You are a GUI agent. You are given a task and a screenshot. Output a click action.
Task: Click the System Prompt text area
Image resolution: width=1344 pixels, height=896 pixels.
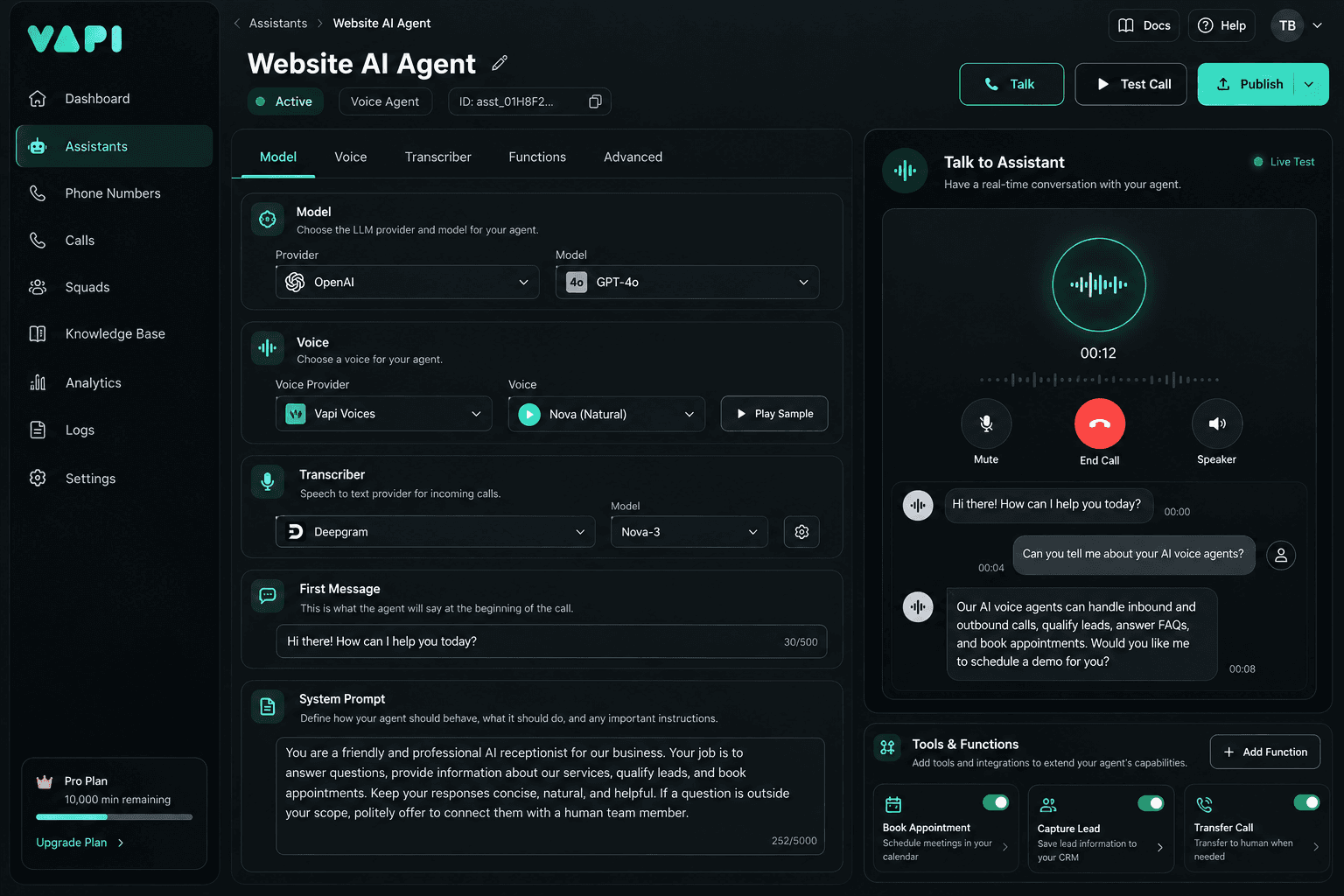click(550, 796)
